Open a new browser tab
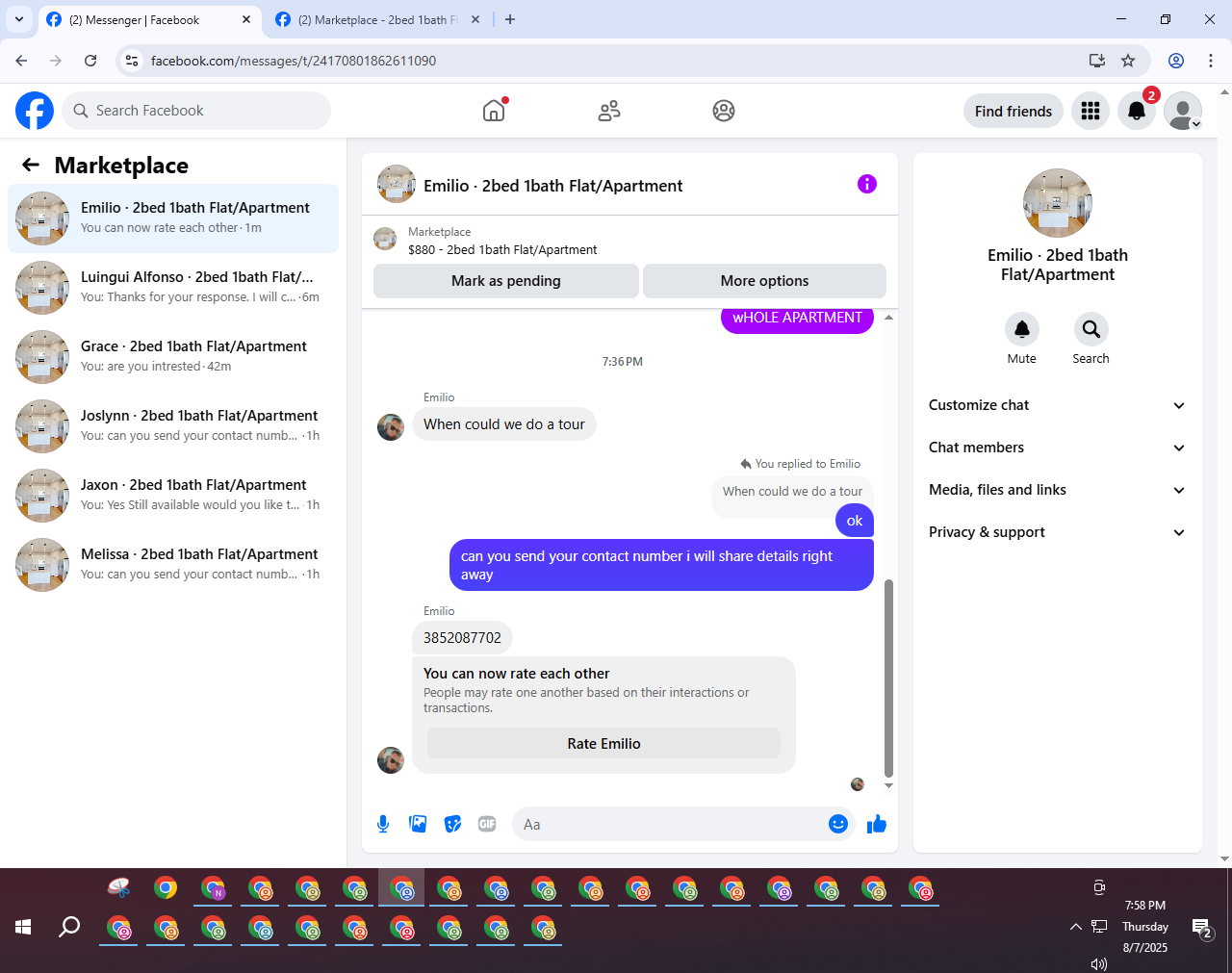The width and height of the screenshot is (1232, 973). [510, 19]
